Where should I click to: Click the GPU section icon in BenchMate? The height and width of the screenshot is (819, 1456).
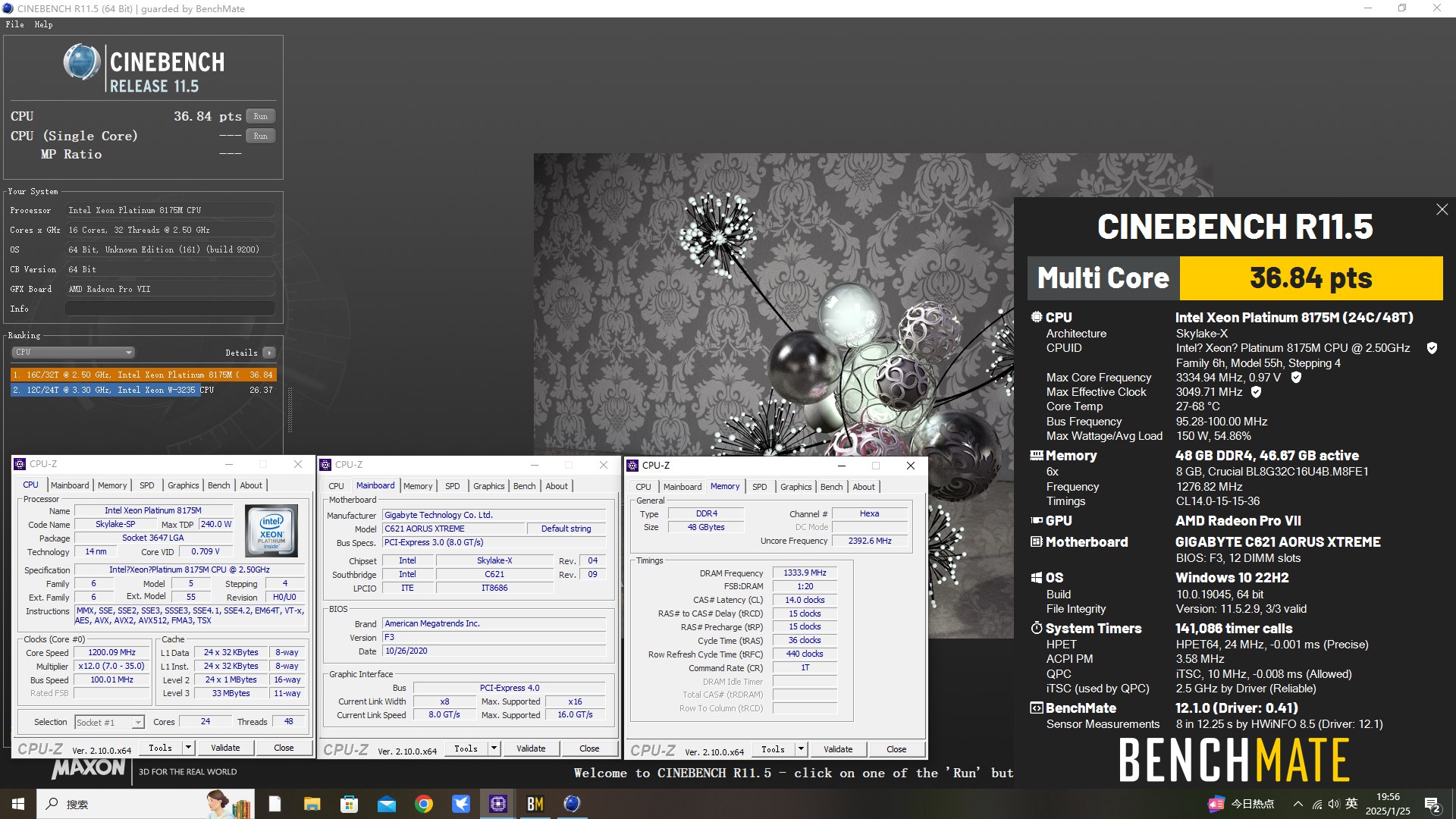(x=1037, y=520)
